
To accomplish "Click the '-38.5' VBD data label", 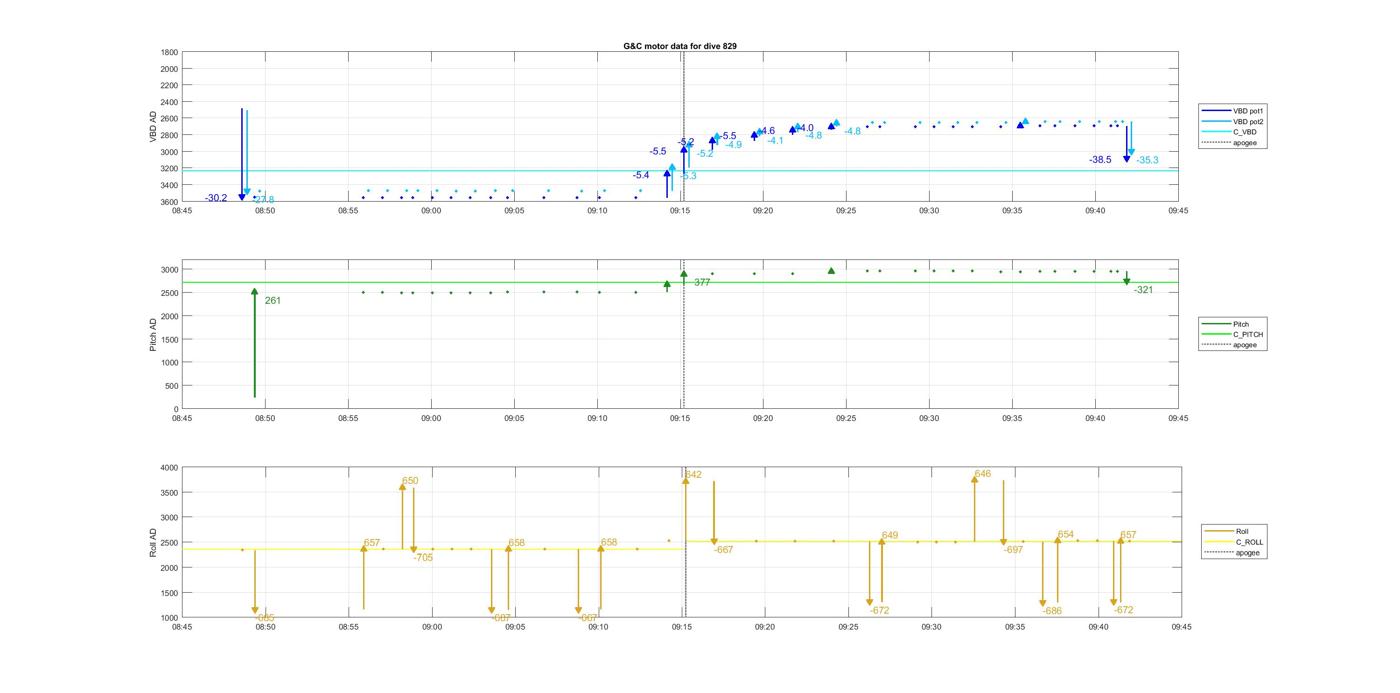I will click(1100, 160).
